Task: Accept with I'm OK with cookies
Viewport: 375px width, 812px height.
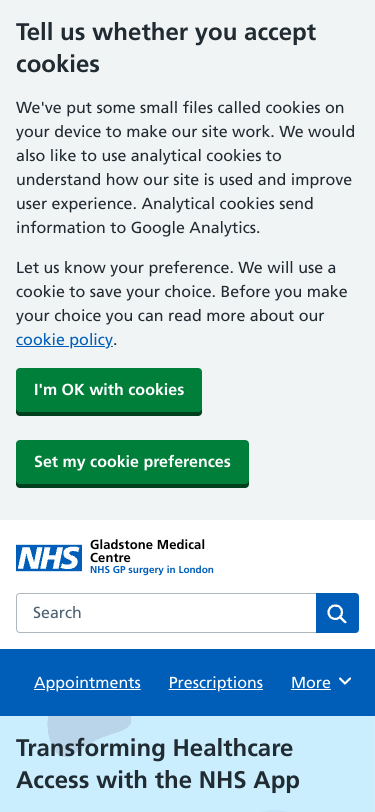Action: [109, 390]
